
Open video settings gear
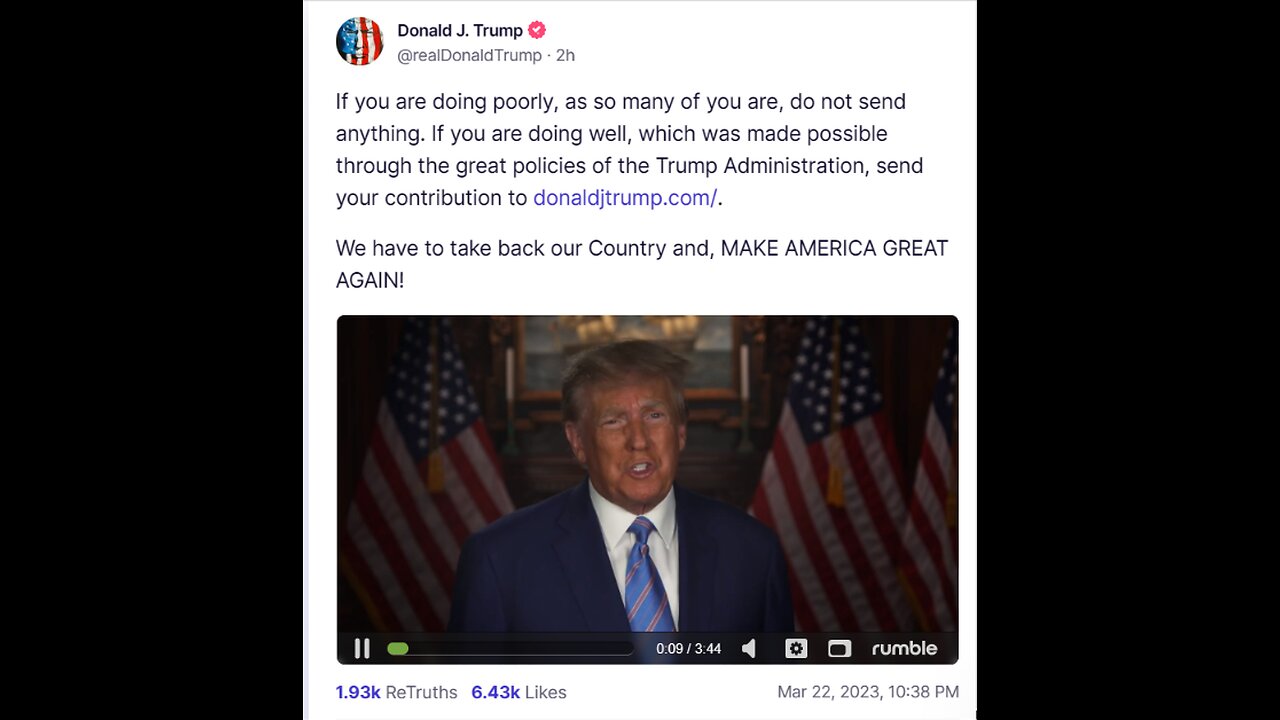pos(796,649)
